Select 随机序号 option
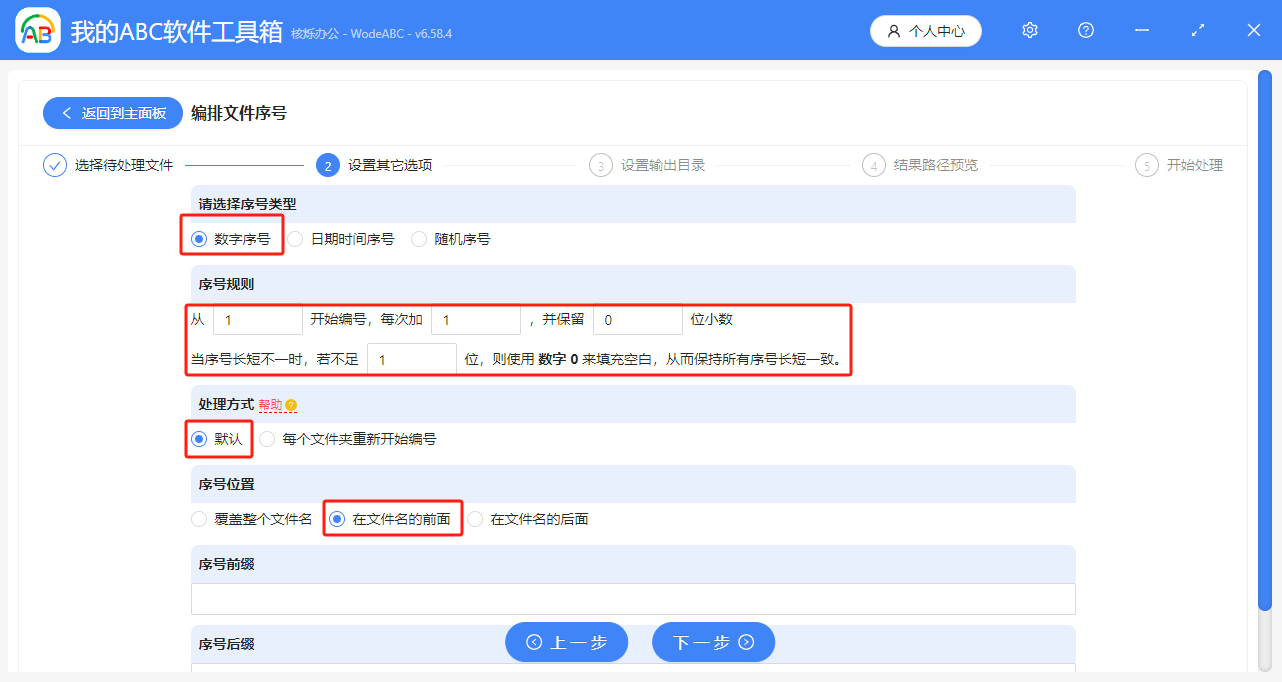The height and width of the screenshot is (682, 1282). [x=418, y=238]
